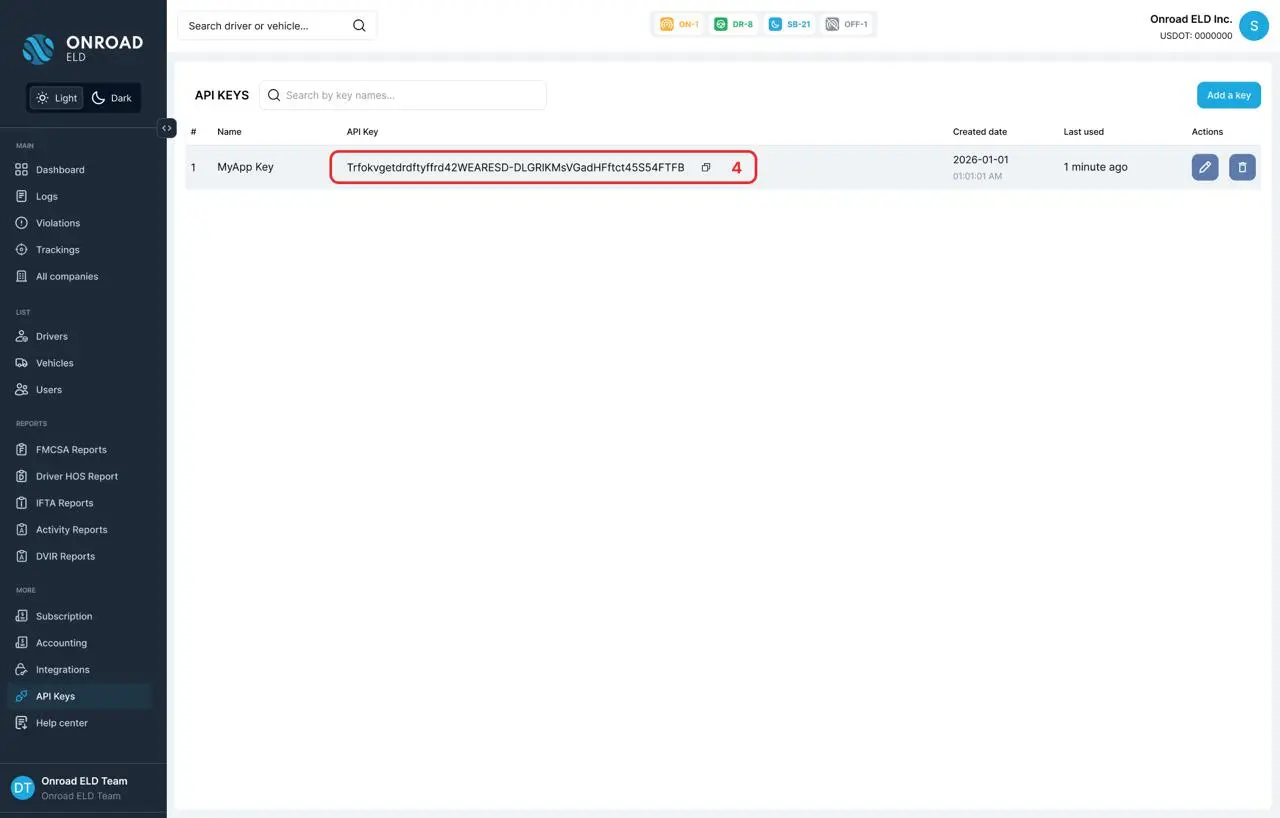Copy the MyApp Key API key
1280x818 pixels.
click(706, 168)
